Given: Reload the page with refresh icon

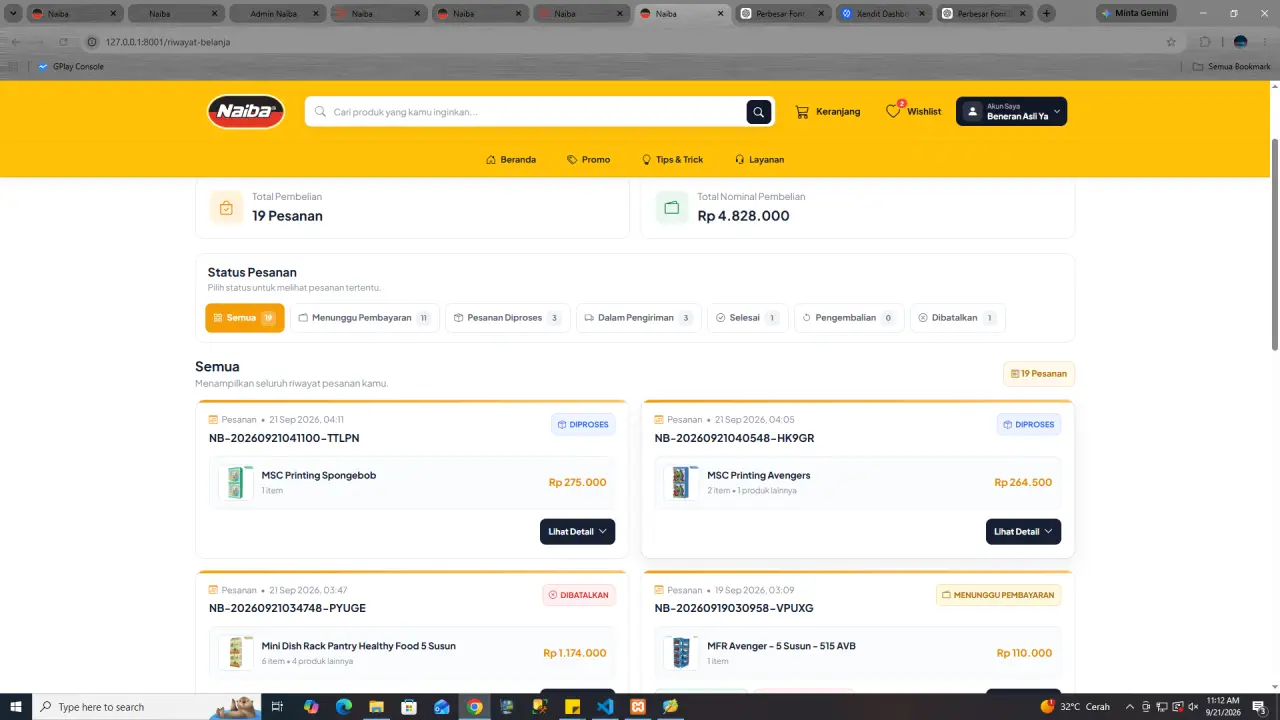Looking at the screenshot, I should 63,42.
